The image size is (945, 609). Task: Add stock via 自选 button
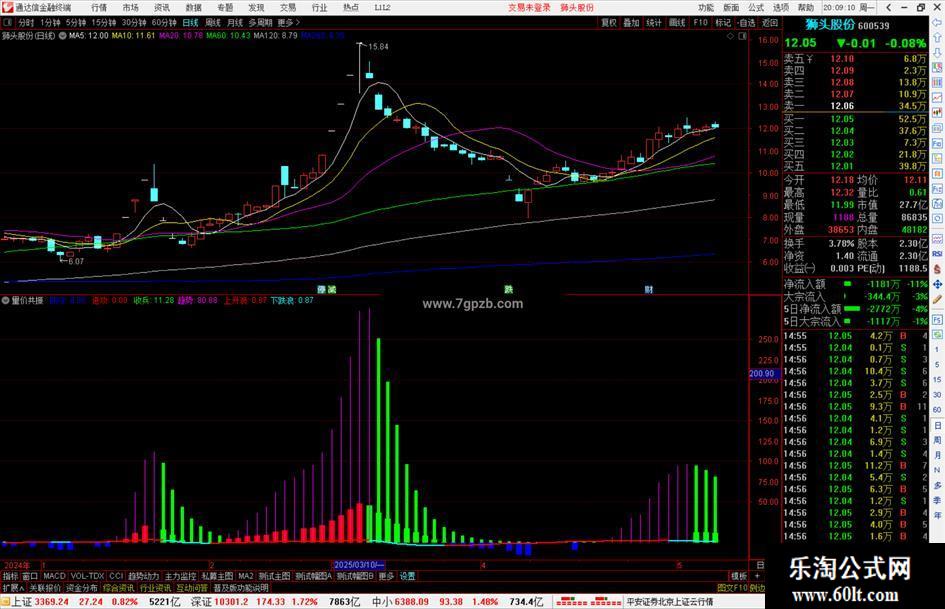coord(746,22)
